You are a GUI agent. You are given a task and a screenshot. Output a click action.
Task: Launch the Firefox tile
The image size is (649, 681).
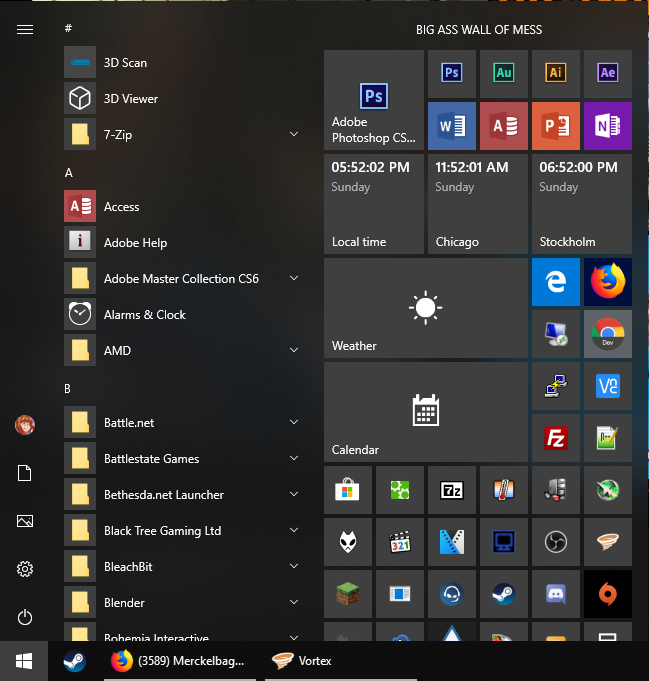point(608,282)
